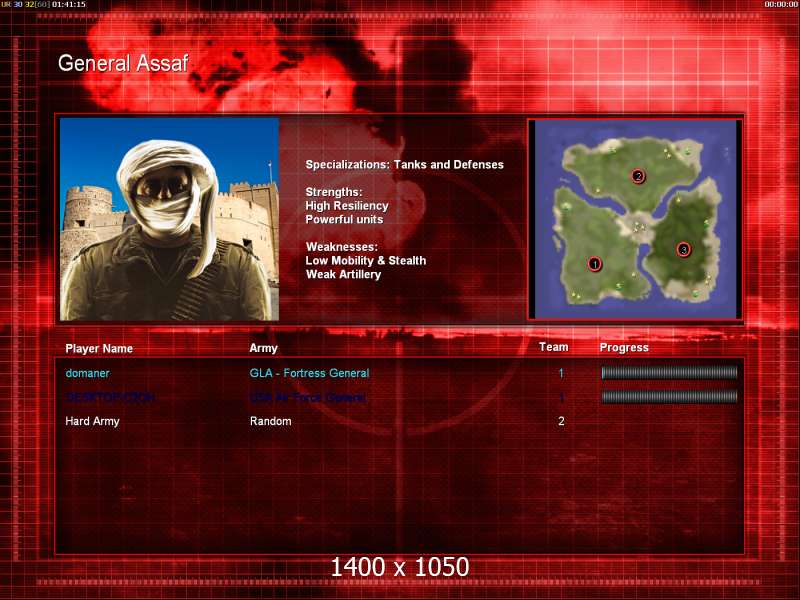Viewport: 800px width, 600px height.
Task: Click domaner's loading progress bar
Action: pos(669,373)
